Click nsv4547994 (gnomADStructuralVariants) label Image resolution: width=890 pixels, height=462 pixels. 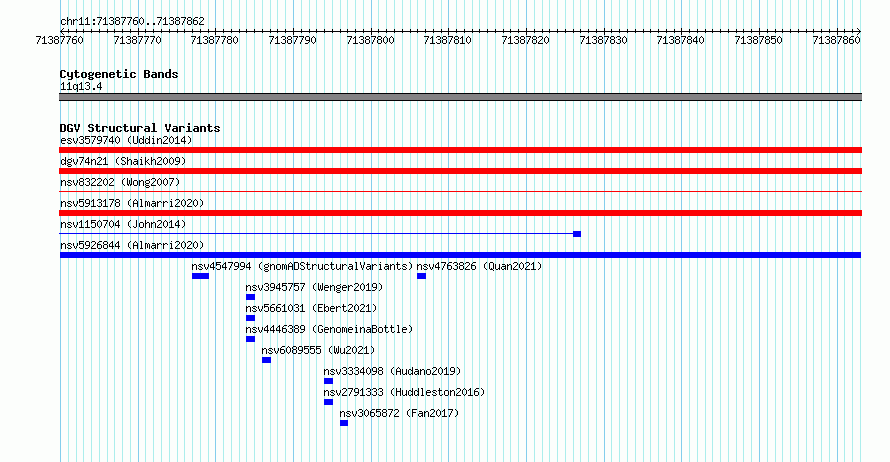pyautogui.click(x=302, y=266)
